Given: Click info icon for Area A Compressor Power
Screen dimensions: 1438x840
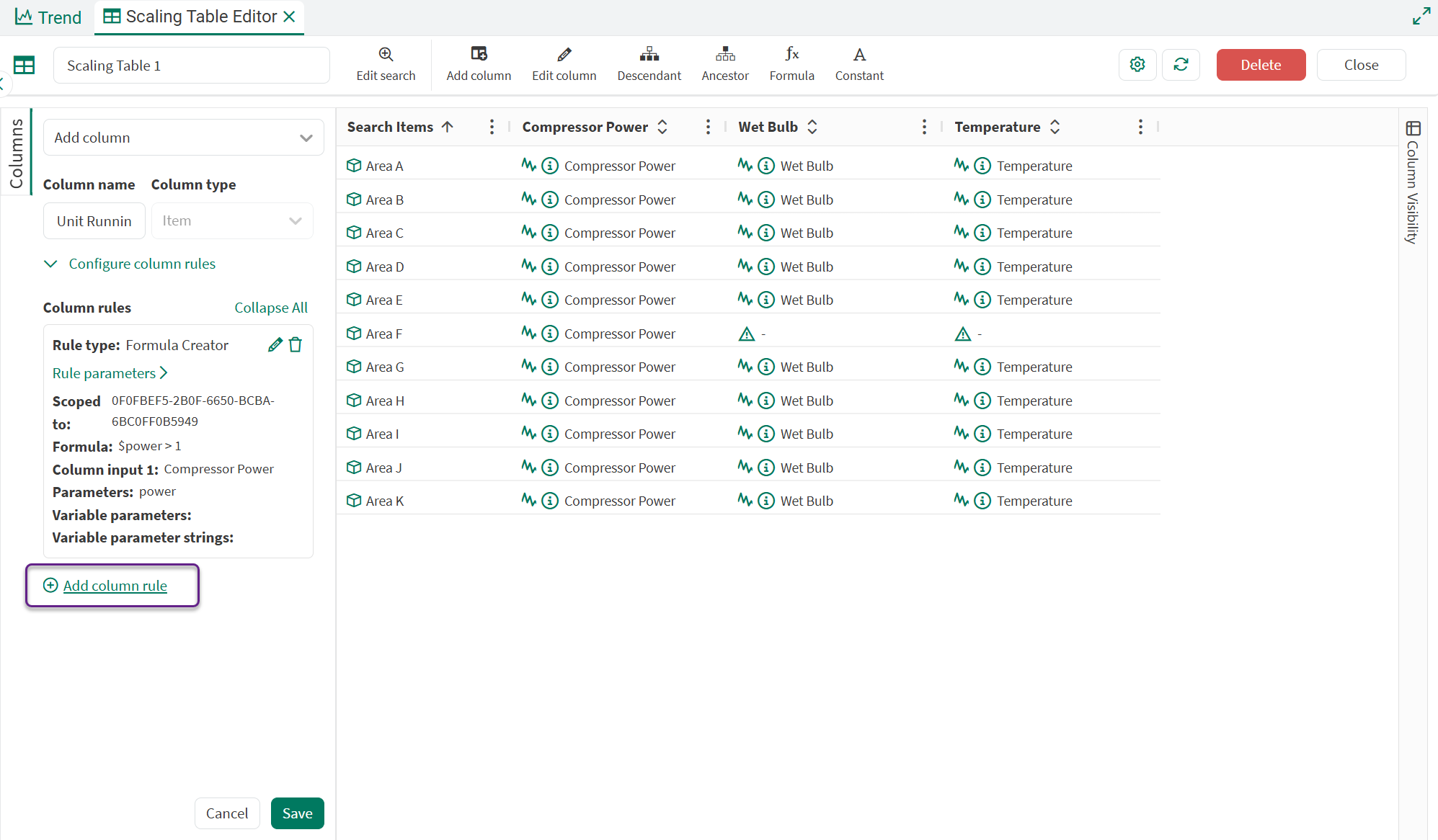Looking at the screenshot, I should point(550,166).
